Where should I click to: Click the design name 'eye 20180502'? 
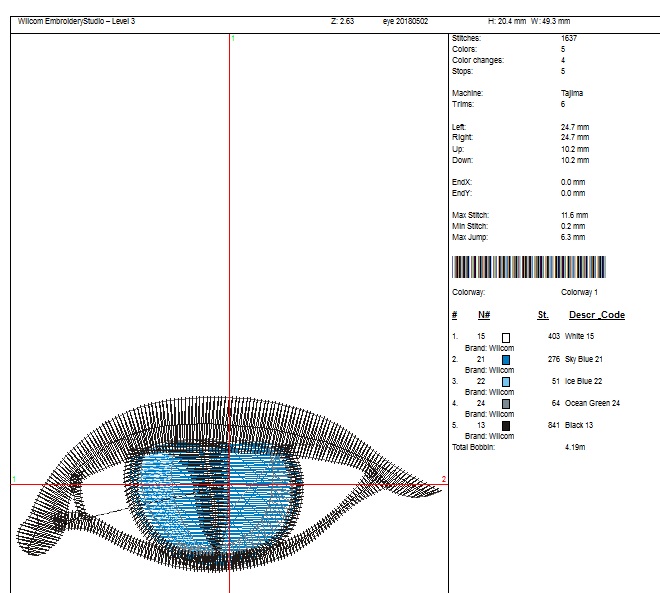(405, 21)
